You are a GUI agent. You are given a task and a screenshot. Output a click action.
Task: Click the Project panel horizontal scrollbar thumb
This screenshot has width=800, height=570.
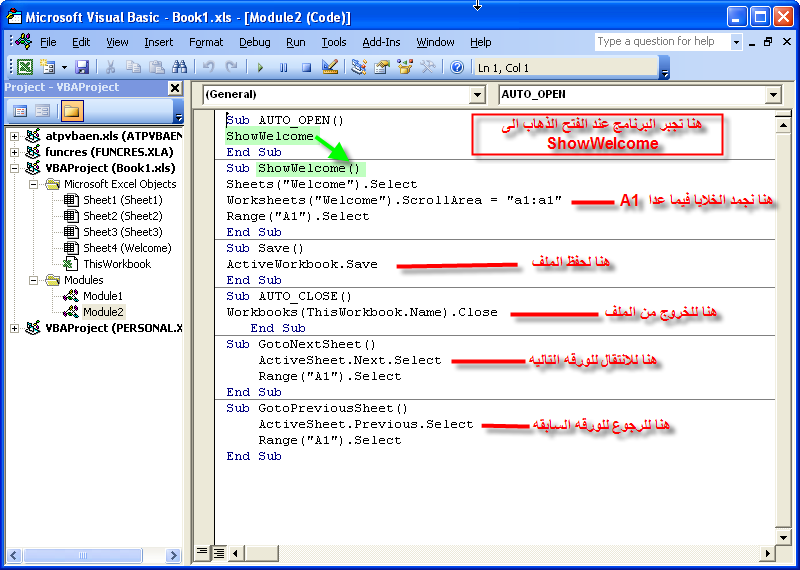pos(83,555)
